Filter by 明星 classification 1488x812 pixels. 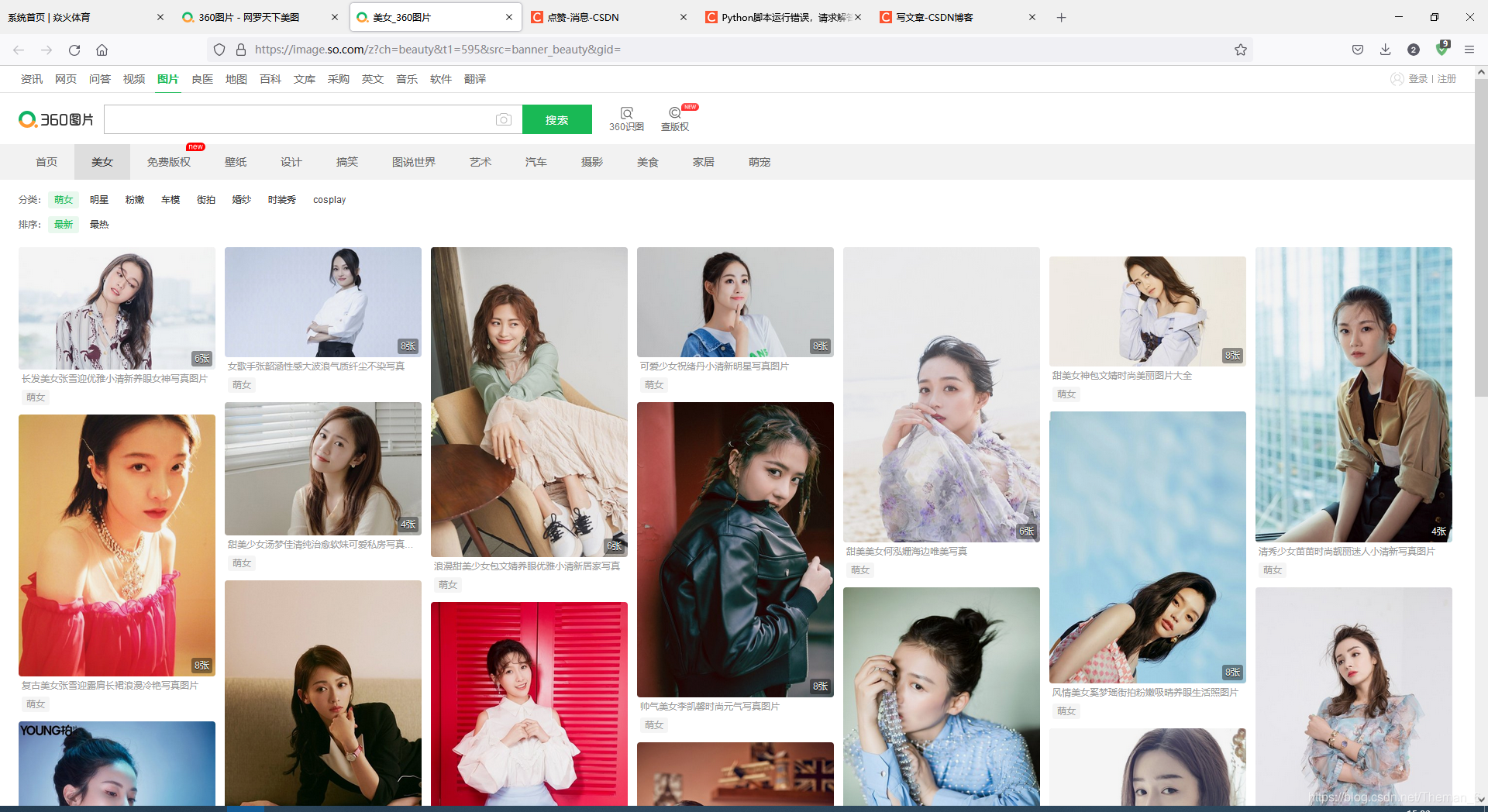pos(99,200)
